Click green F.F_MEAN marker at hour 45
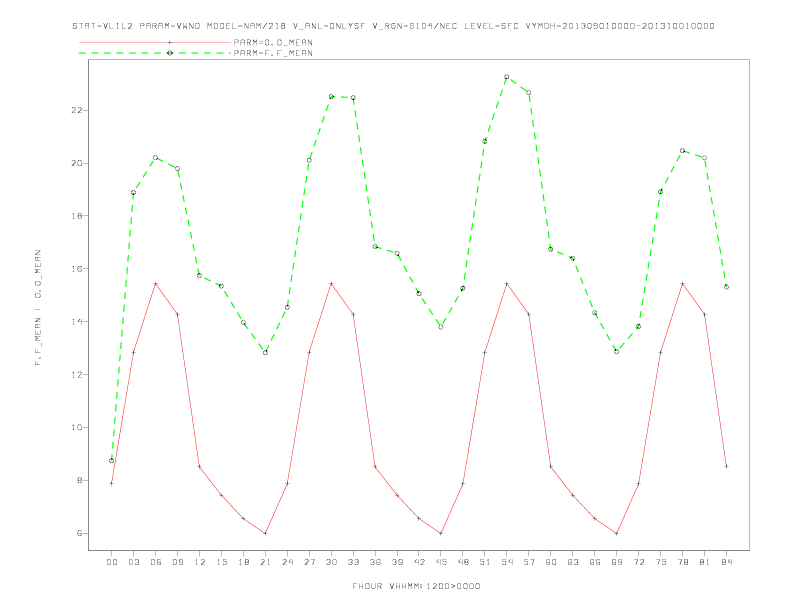 pyautogui.click(x=441, y=327)
